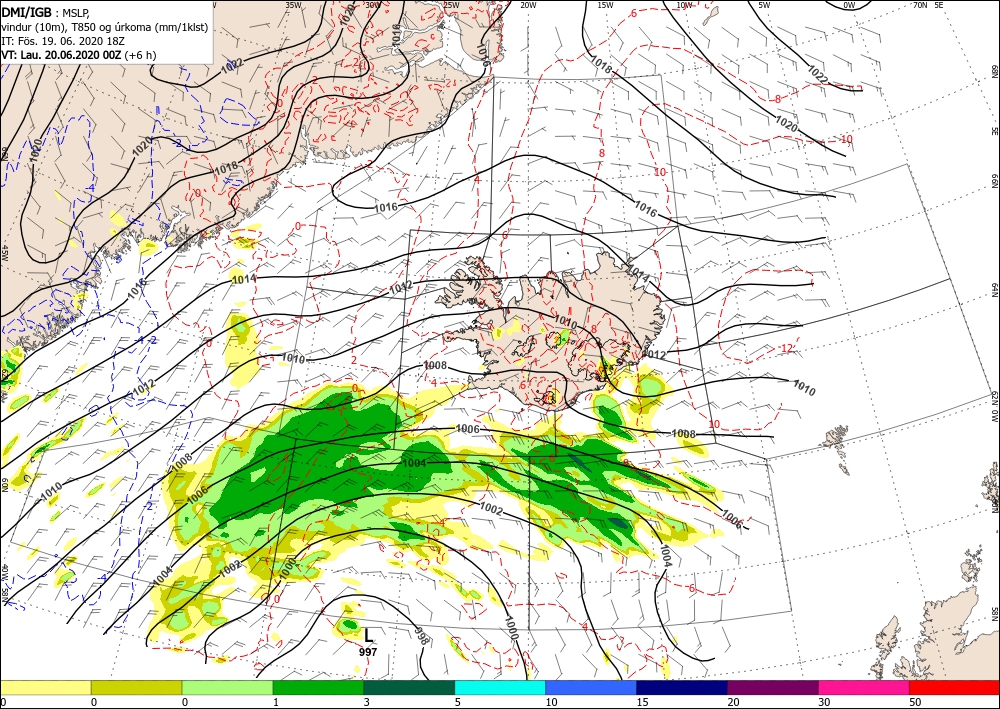Click the legend scale value '5'

click(457, 702)
